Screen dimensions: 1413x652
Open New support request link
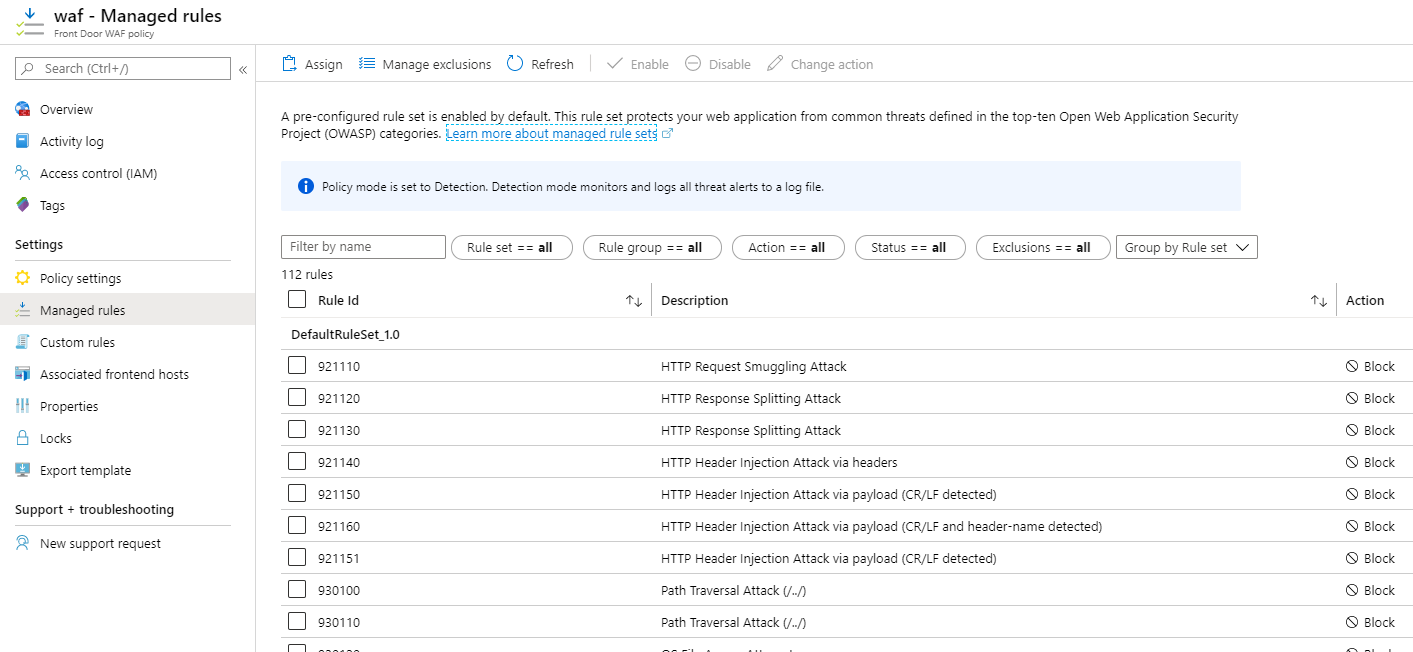pos(100,544)
